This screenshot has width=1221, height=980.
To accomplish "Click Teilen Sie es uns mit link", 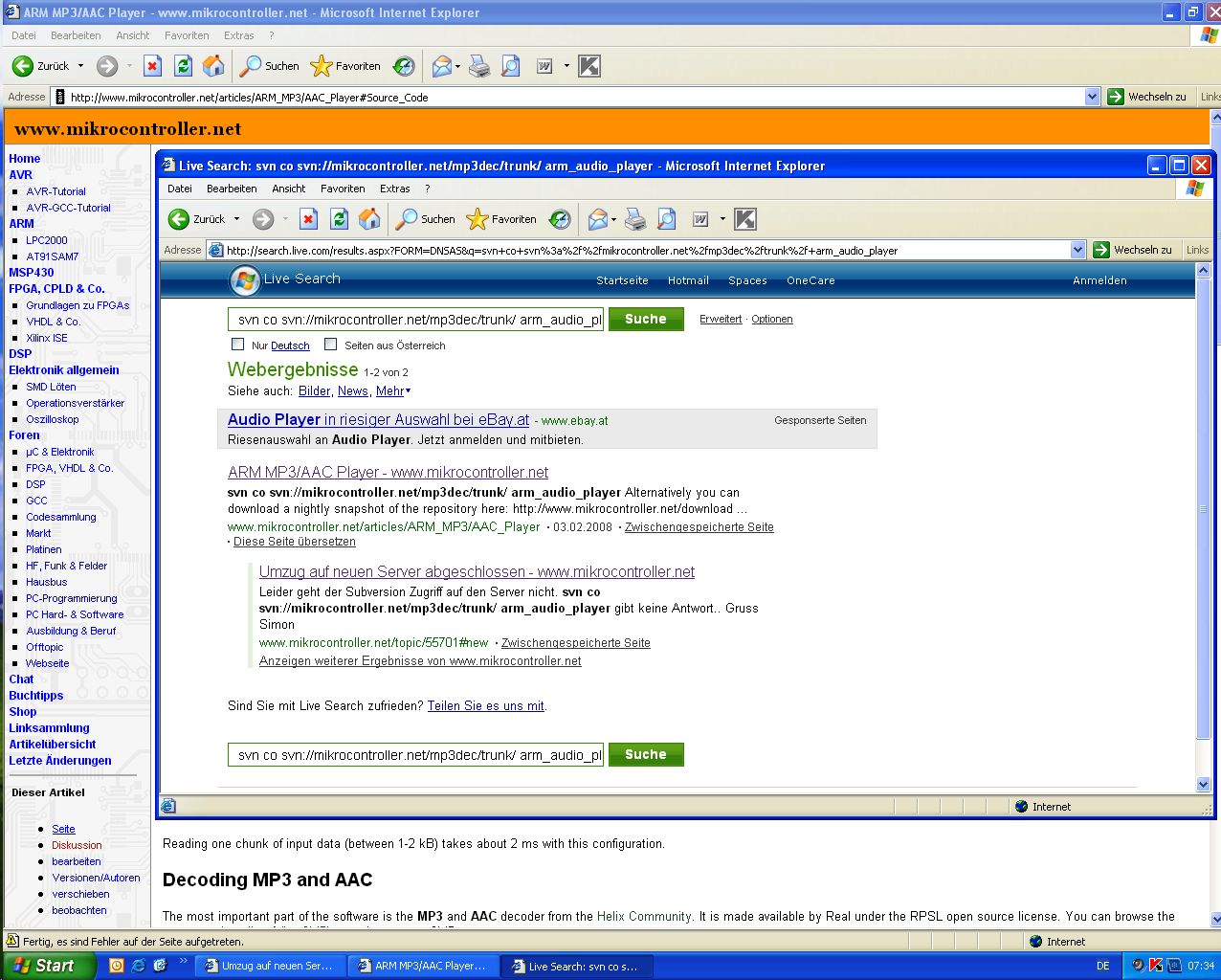I will tap(486, 705).
